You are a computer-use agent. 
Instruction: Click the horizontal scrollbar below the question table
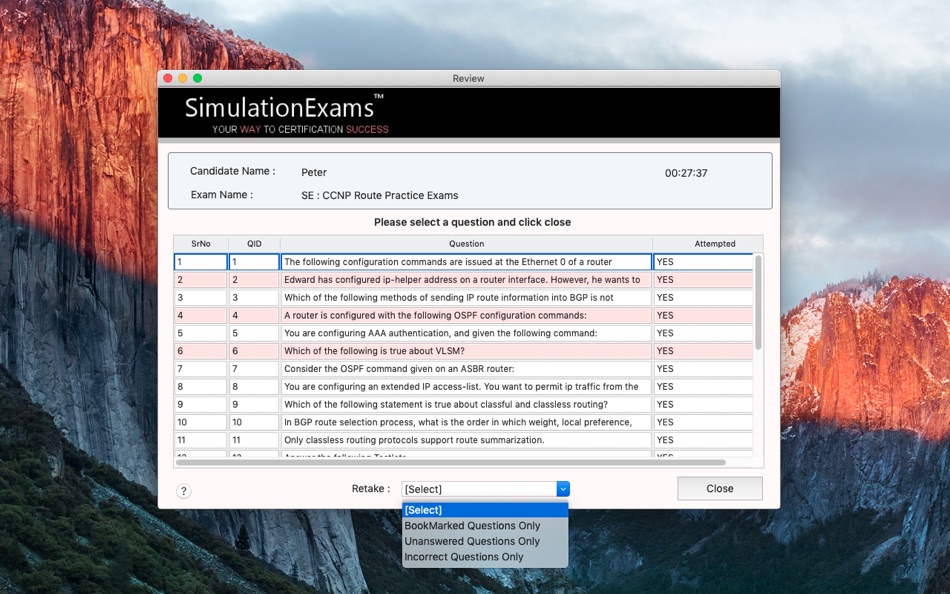click(451, 462)
